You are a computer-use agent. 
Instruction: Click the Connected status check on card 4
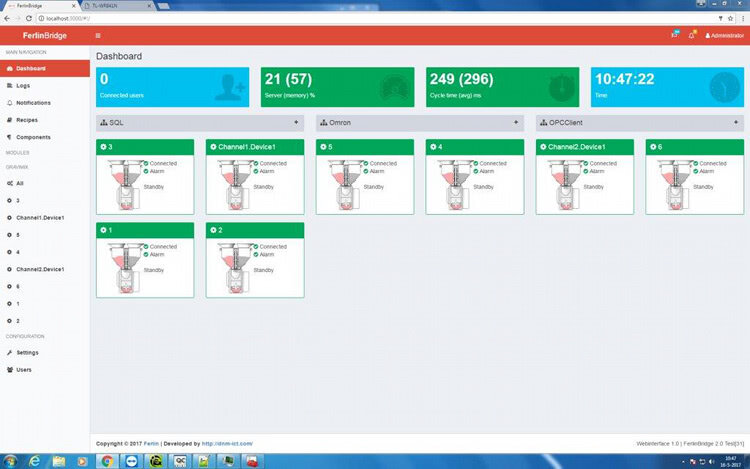[x=476, y=164]
